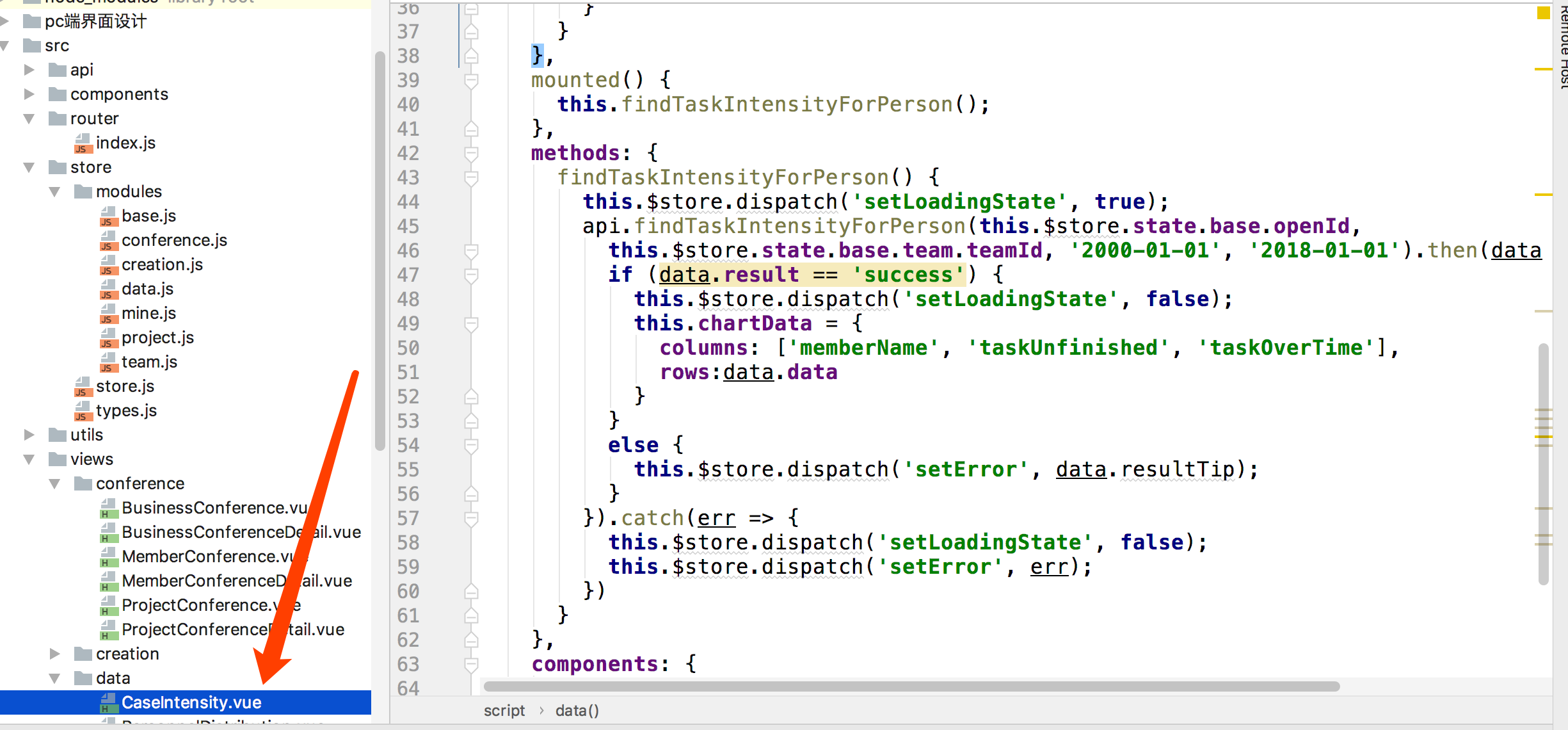Collapse the methods block using its fold arrow
This screenshot has height=730, width=1568.
(472, 153)
